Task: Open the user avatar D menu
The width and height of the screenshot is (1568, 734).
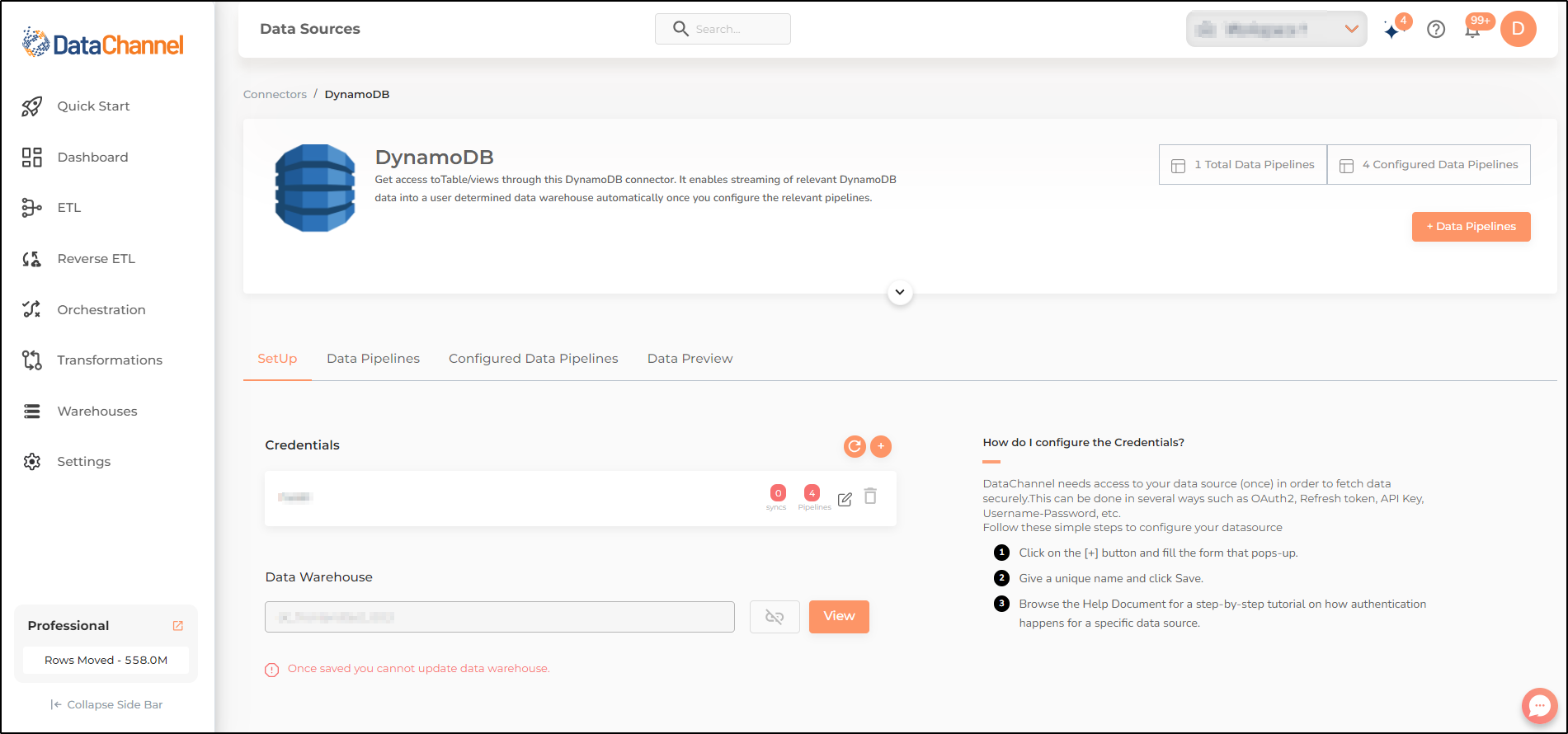Action: [1518, 29]
